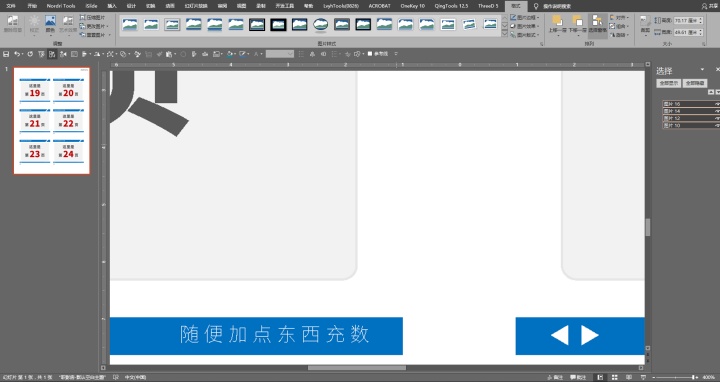The height and width of the screenshot is (382, 720).
Task: Open Picture Effects (图片效果) dropdown
Action: 525,26
